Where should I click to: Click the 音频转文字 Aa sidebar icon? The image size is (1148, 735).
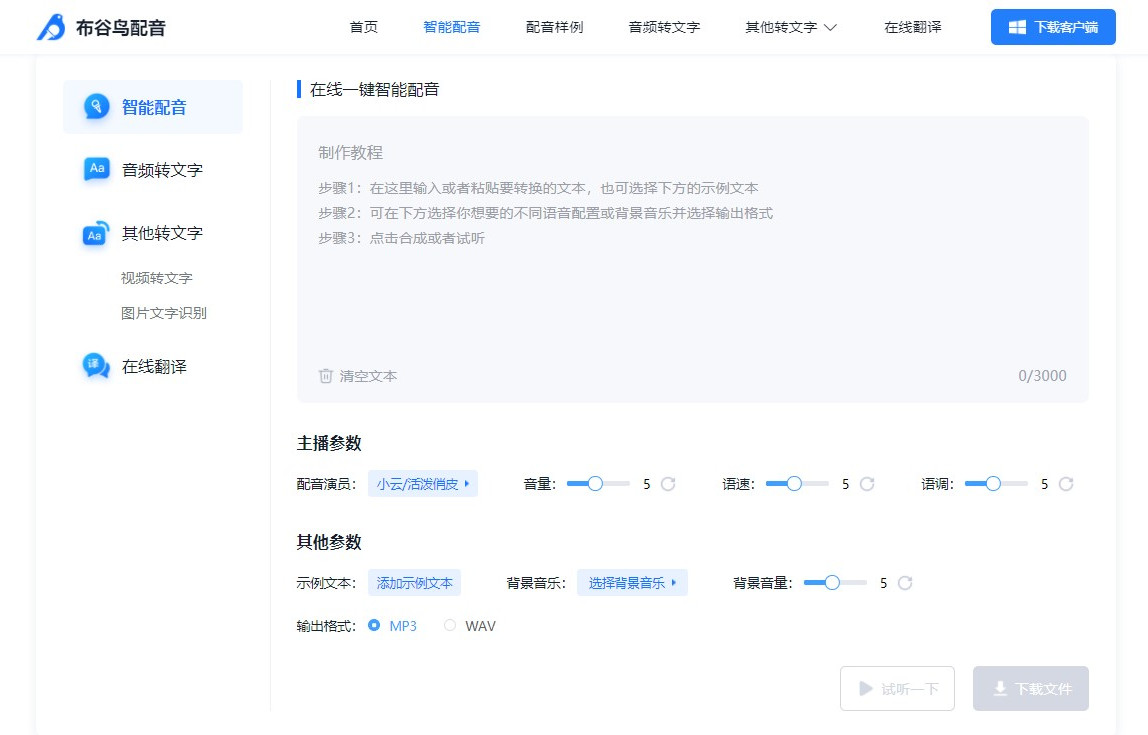[97, 169]
